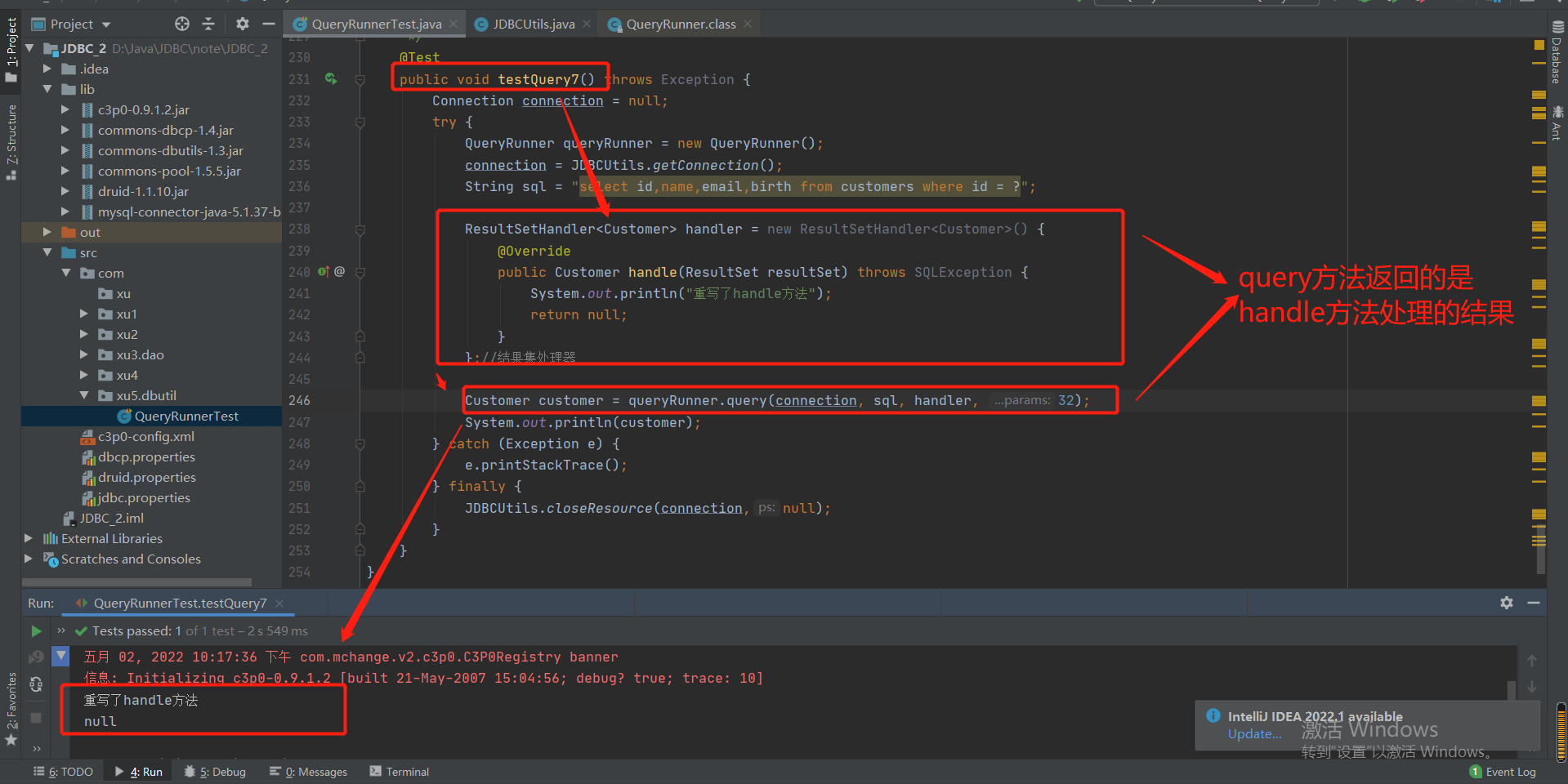Open Run panel settings gear
The width and height of the screenshot is (1568, 784).
pos(1507,603)
